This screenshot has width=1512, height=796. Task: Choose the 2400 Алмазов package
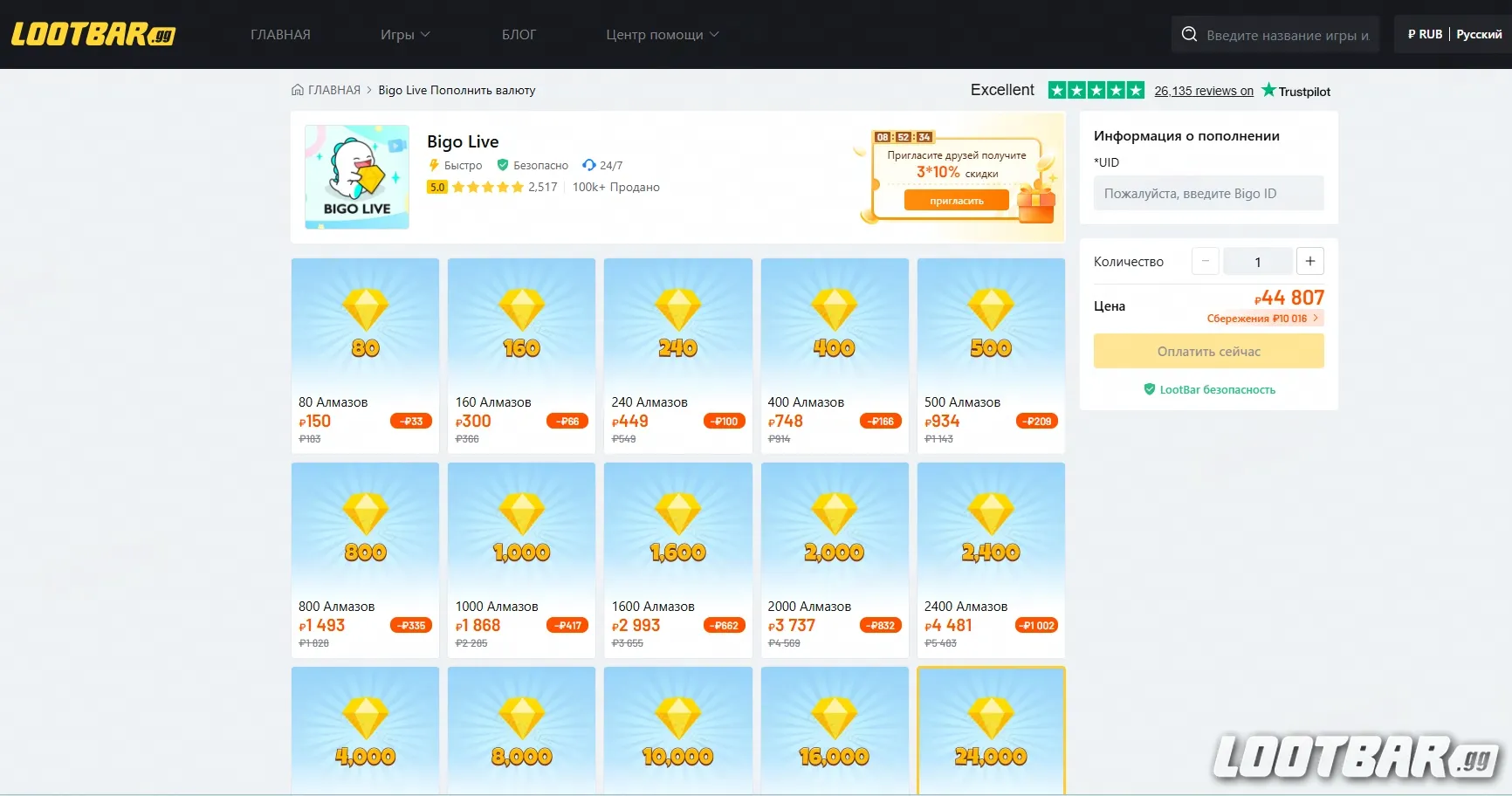click(x=991, y=559)
